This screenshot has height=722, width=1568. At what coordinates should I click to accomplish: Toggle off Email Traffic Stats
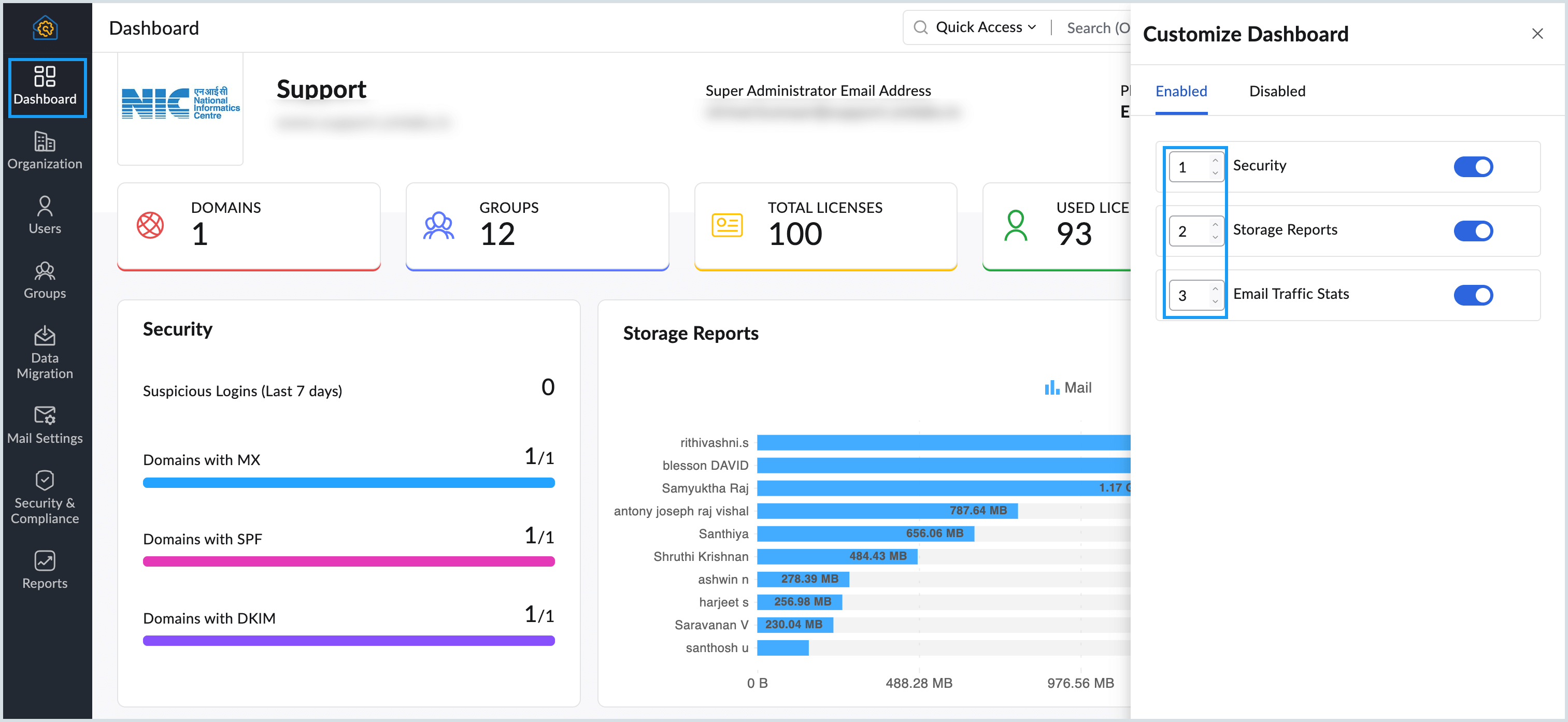coord(1473,295)
